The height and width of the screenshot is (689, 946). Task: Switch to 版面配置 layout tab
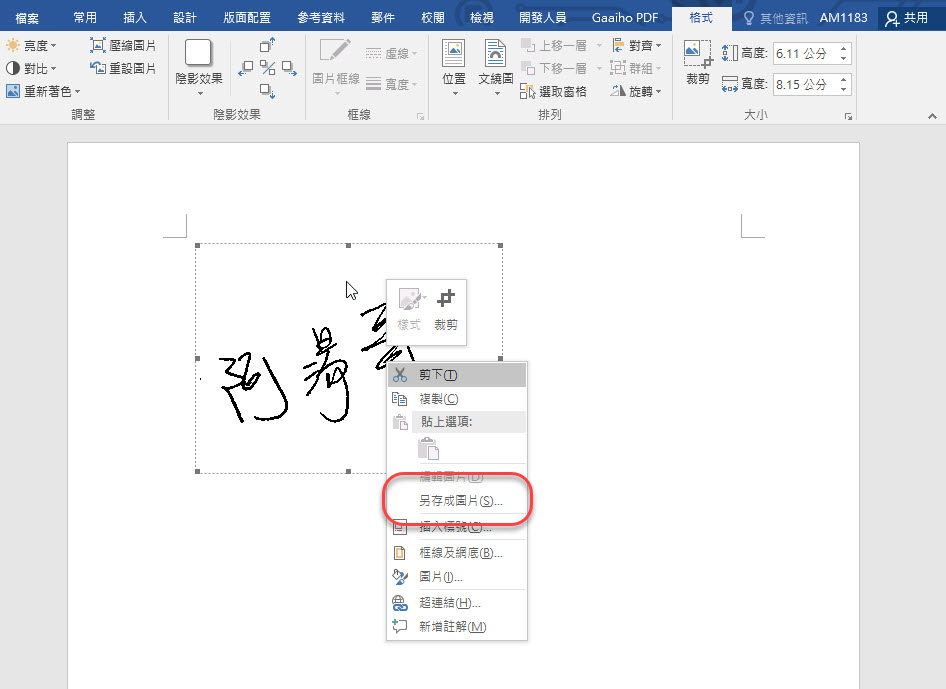(x=247, y=17)
